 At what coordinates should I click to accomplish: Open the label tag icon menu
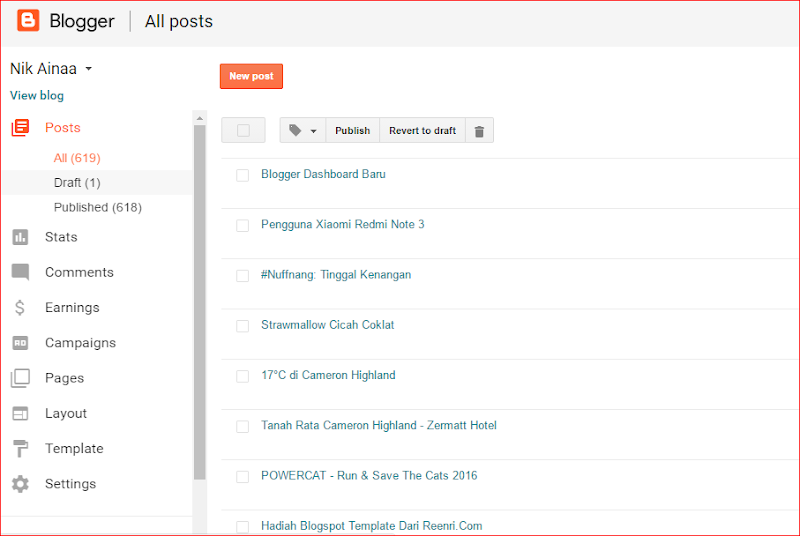[x=303, y=131]
